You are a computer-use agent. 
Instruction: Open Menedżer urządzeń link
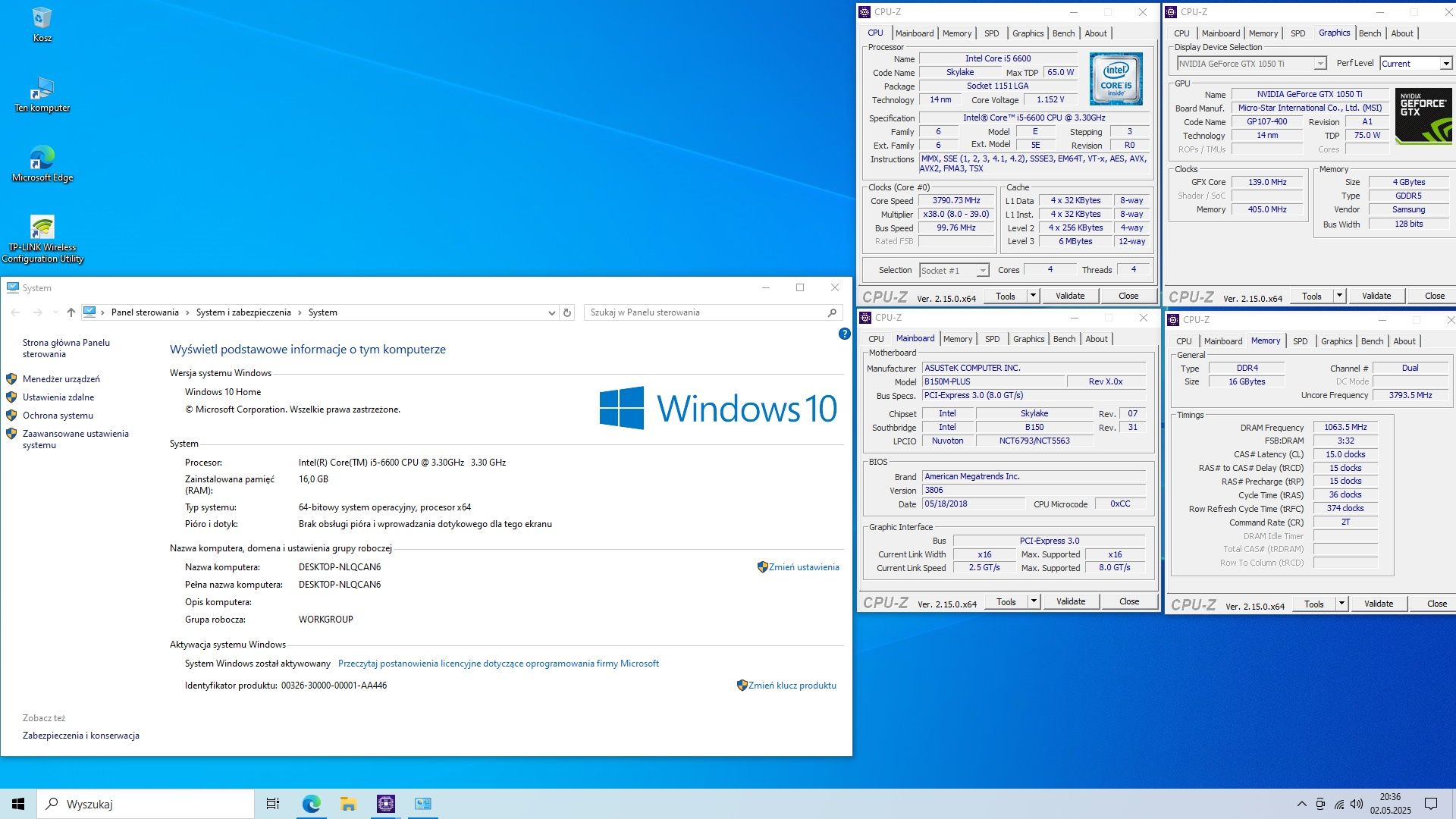click(61, 379)
